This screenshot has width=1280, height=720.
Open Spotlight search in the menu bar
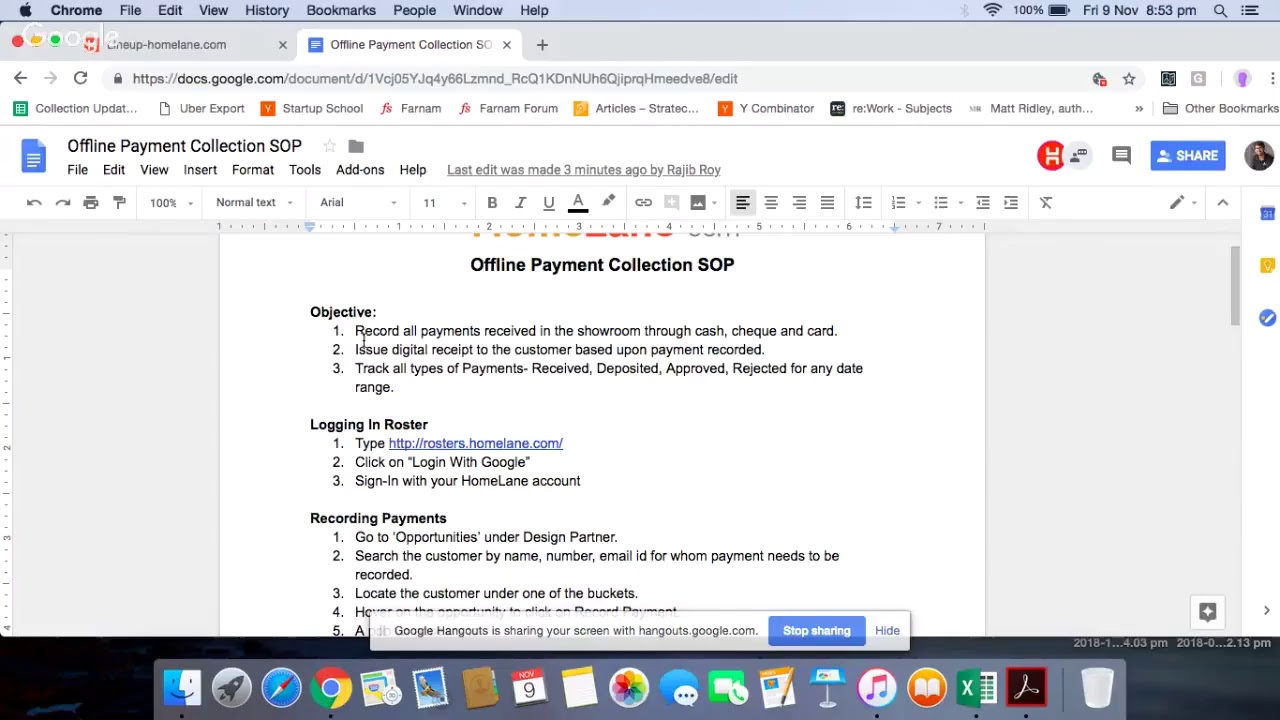coord(1220,10)
